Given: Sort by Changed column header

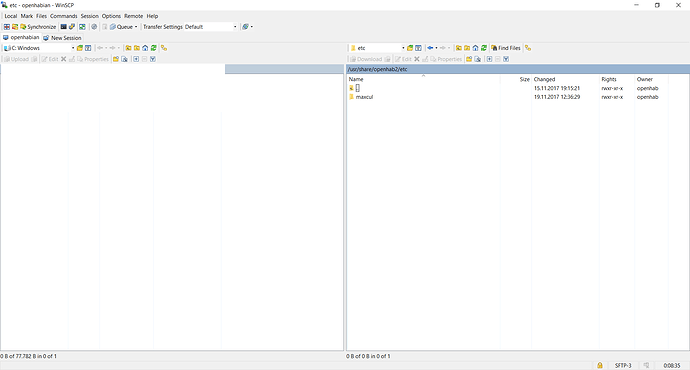Looking at the screenshot, I should 565,79.
